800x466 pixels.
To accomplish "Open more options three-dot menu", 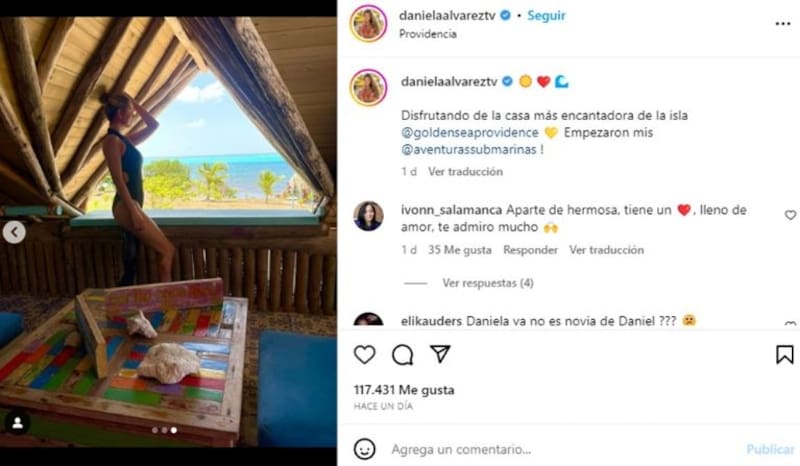I will (783, 24).
